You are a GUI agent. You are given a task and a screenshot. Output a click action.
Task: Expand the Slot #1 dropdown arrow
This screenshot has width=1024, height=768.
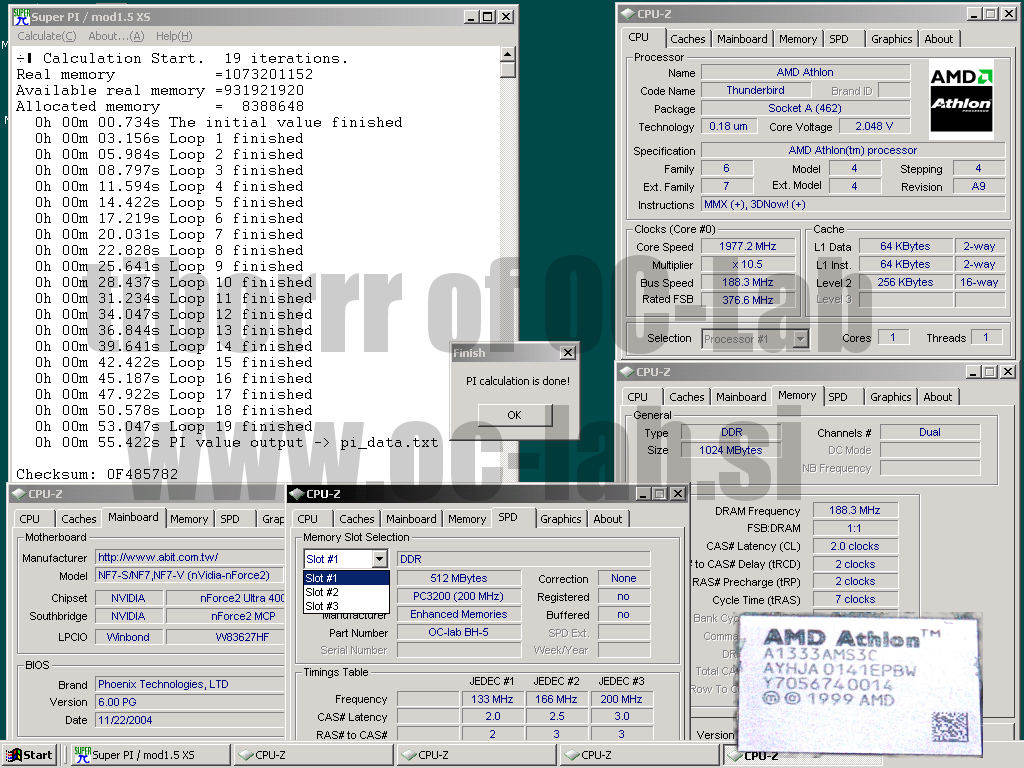[x=379, y=559]
